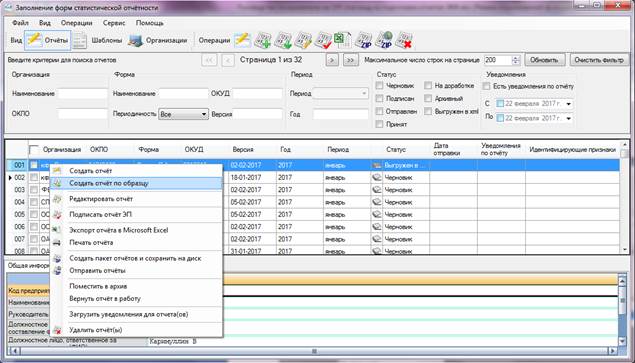
Task: Click the delete report icon with red cross
Action: [x=404, y=40]
